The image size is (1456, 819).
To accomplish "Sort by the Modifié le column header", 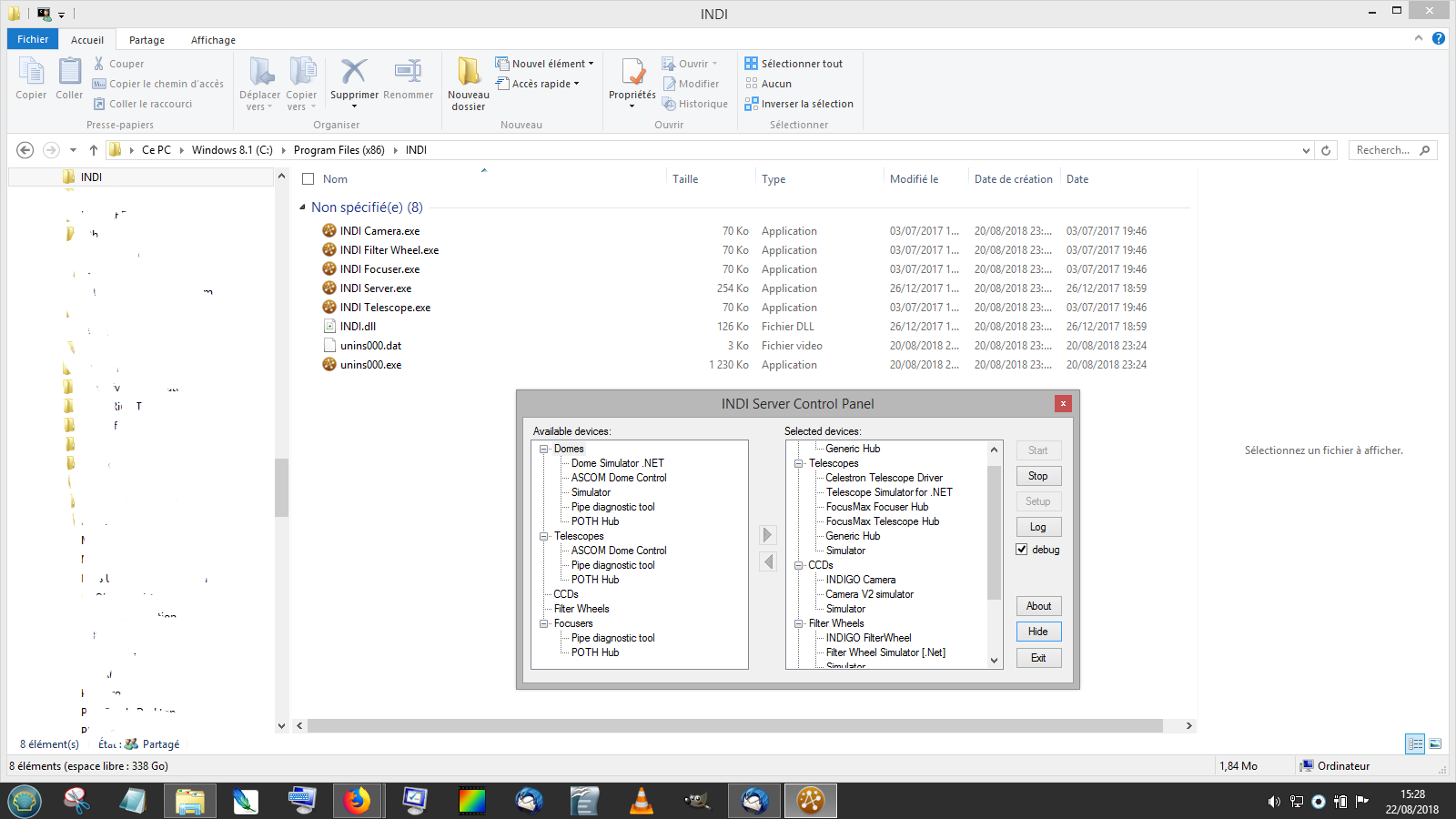I will click(915, 179).
